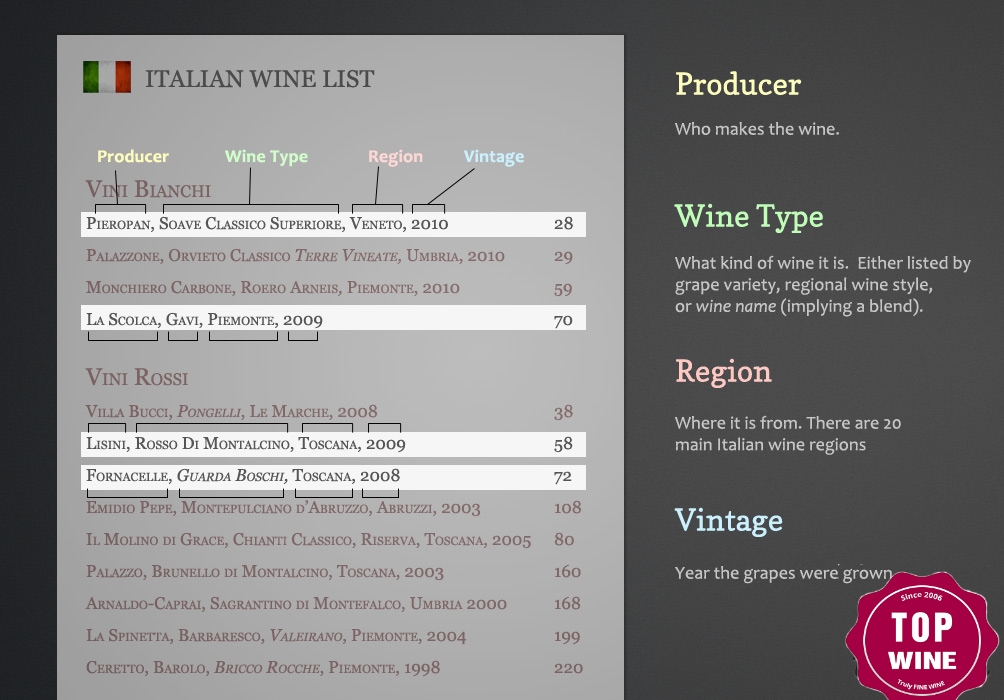Click the Italian Wine List title

click(259, 79)
